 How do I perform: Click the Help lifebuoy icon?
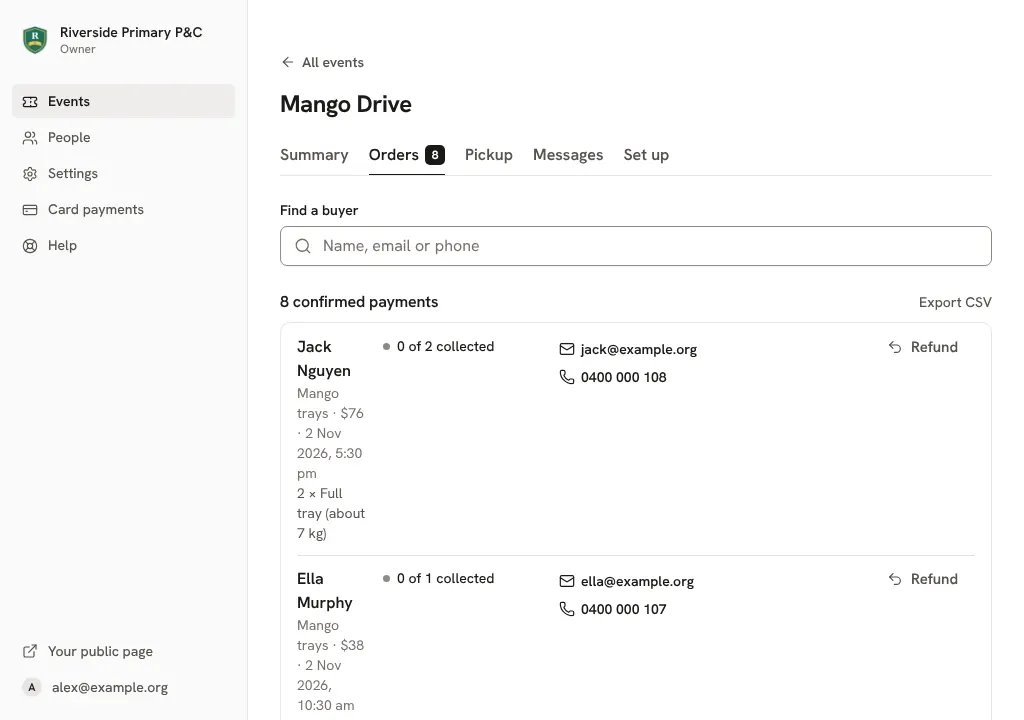tap(30, 246)
